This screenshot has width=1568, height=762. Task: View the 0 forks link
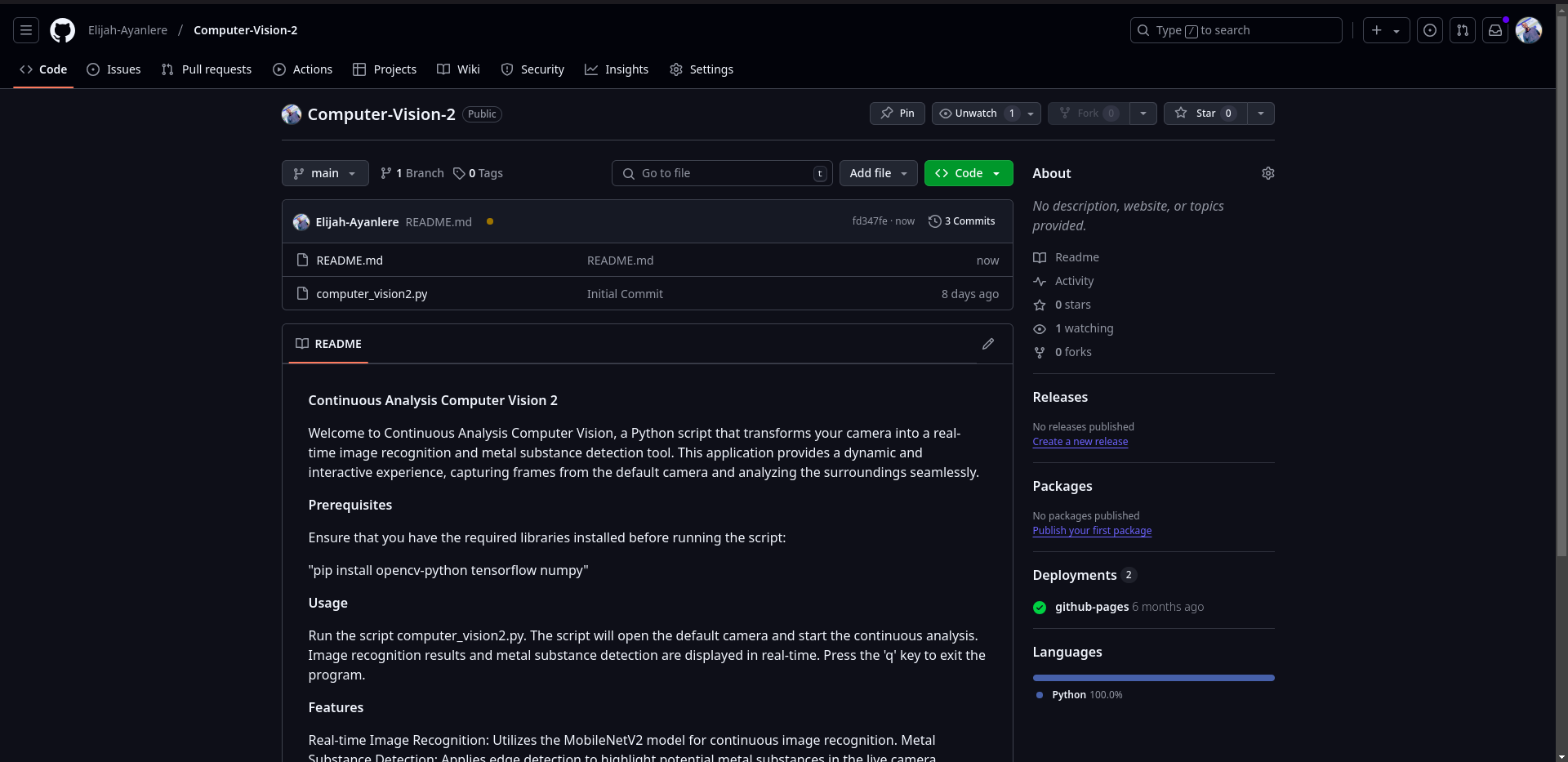pos(1062,352)
